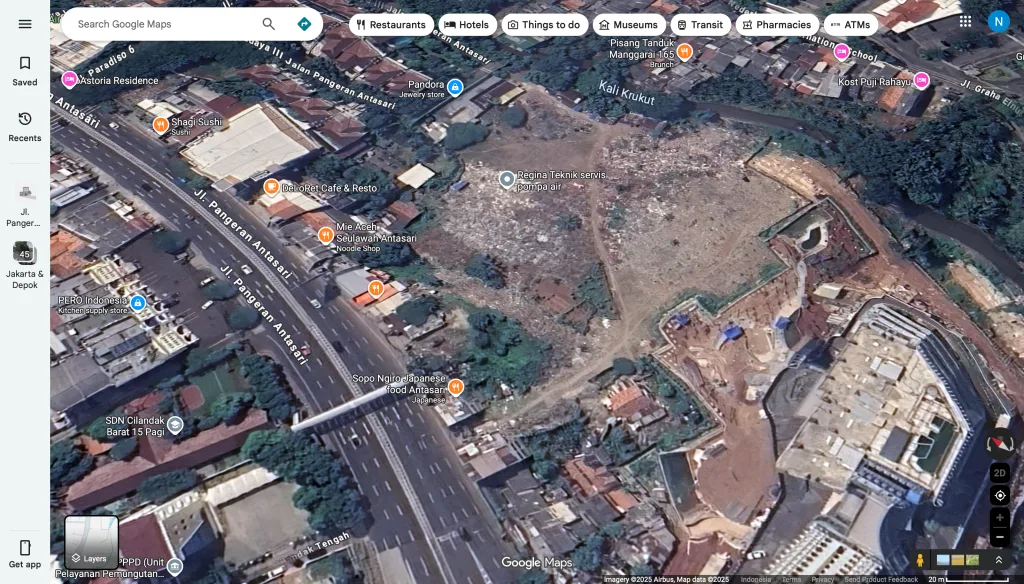Screen dimensions: 1024x584
Task: Click the search magnifier icon
Action: click(x=267, y=23)
